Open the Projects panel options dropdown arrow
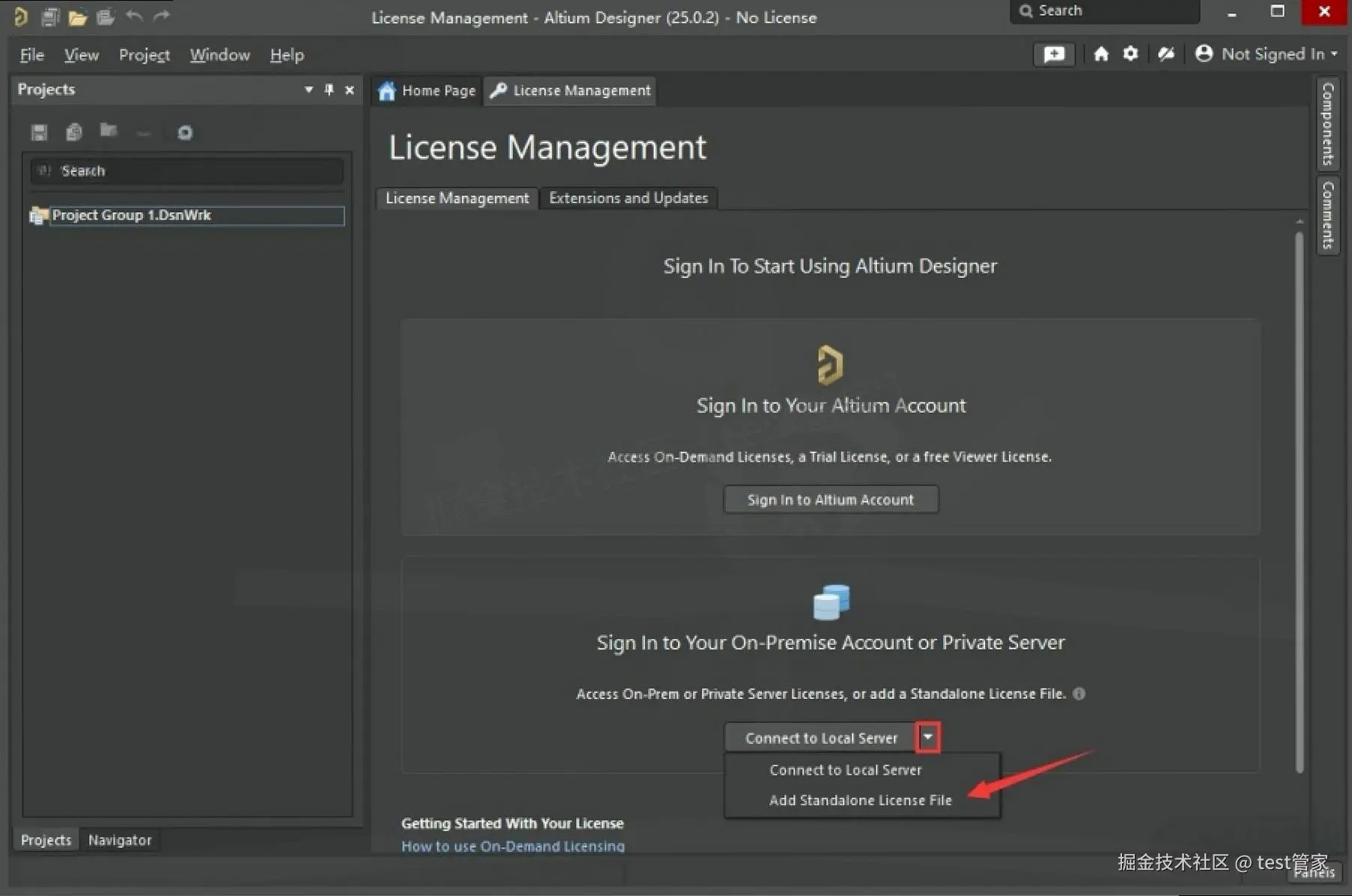The image size is (1352, 896). 309,90
